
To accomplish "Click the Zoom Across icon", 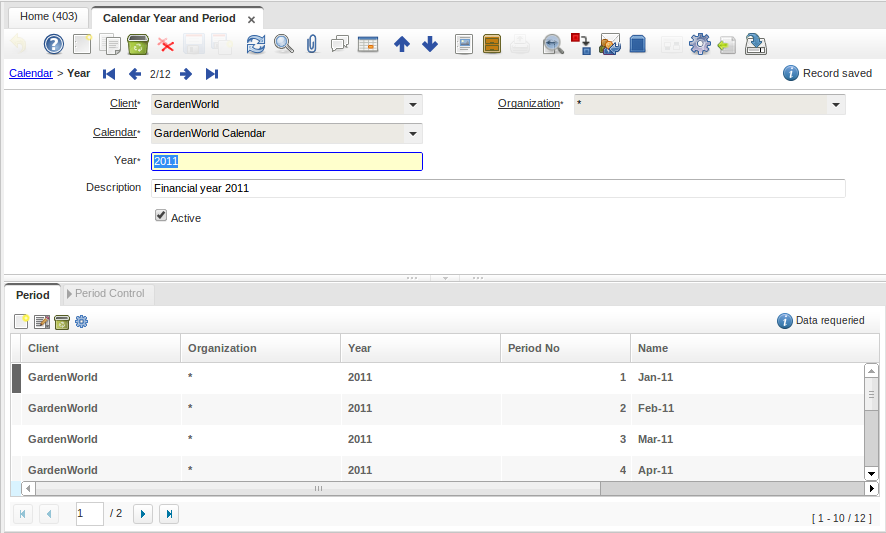I will coord(553,44).
